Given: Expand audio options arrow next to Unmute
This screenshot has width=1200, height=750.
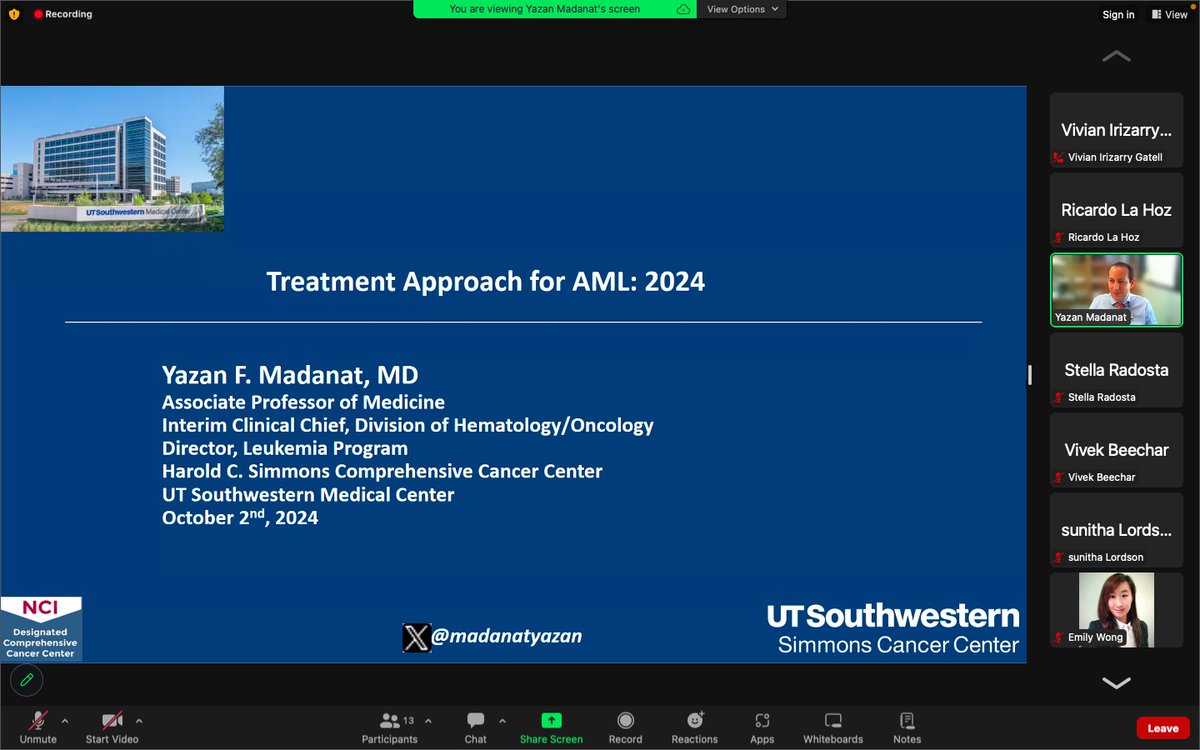Looking at the screenshot, I should 65,720.
